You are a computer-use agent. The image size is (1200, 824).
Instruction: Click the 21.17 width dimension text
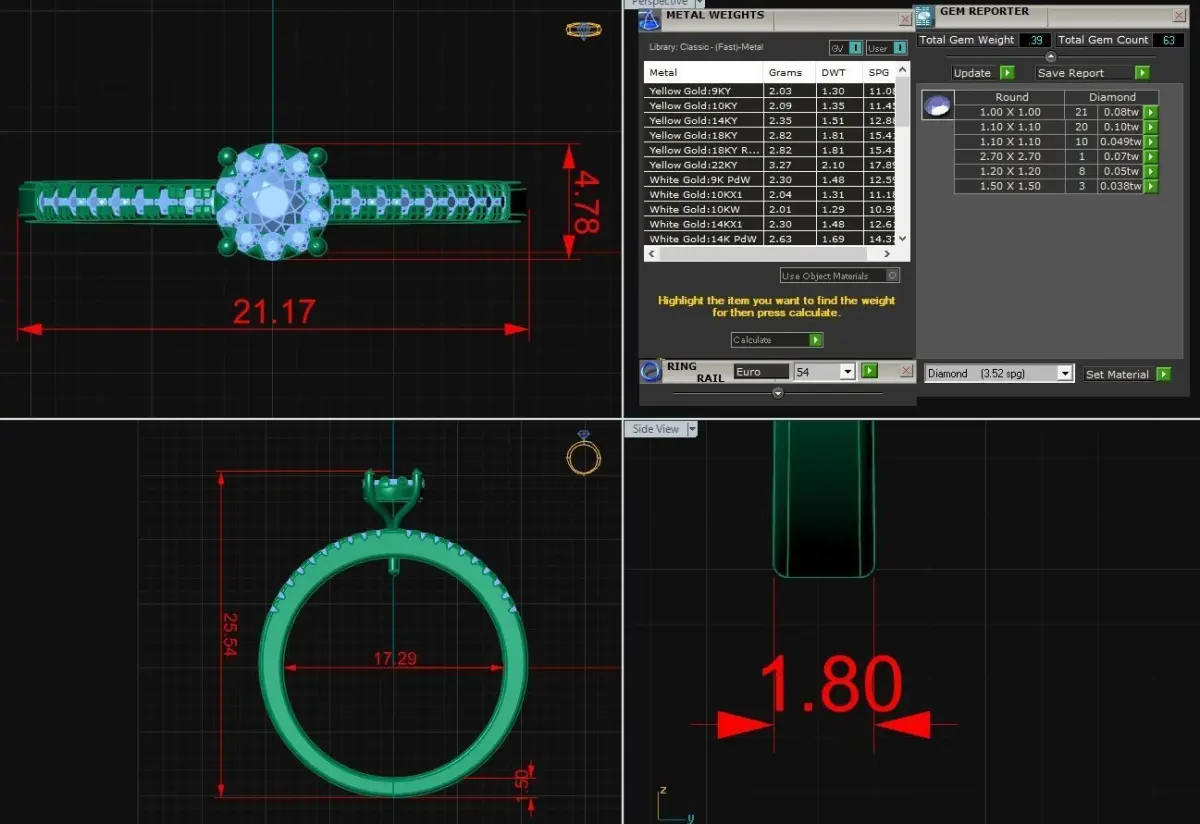(x=274, y=311)
